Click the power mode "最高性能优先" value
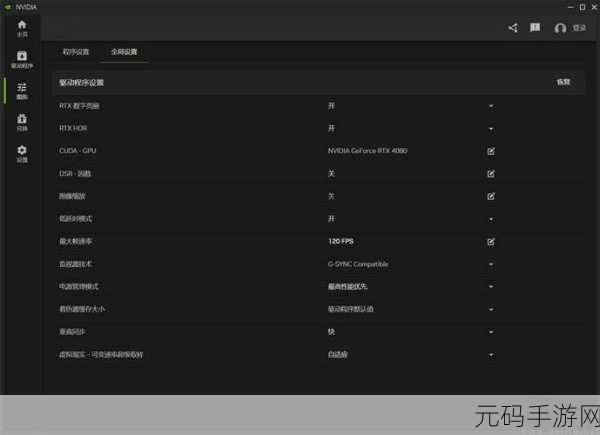 coord(347,286)
